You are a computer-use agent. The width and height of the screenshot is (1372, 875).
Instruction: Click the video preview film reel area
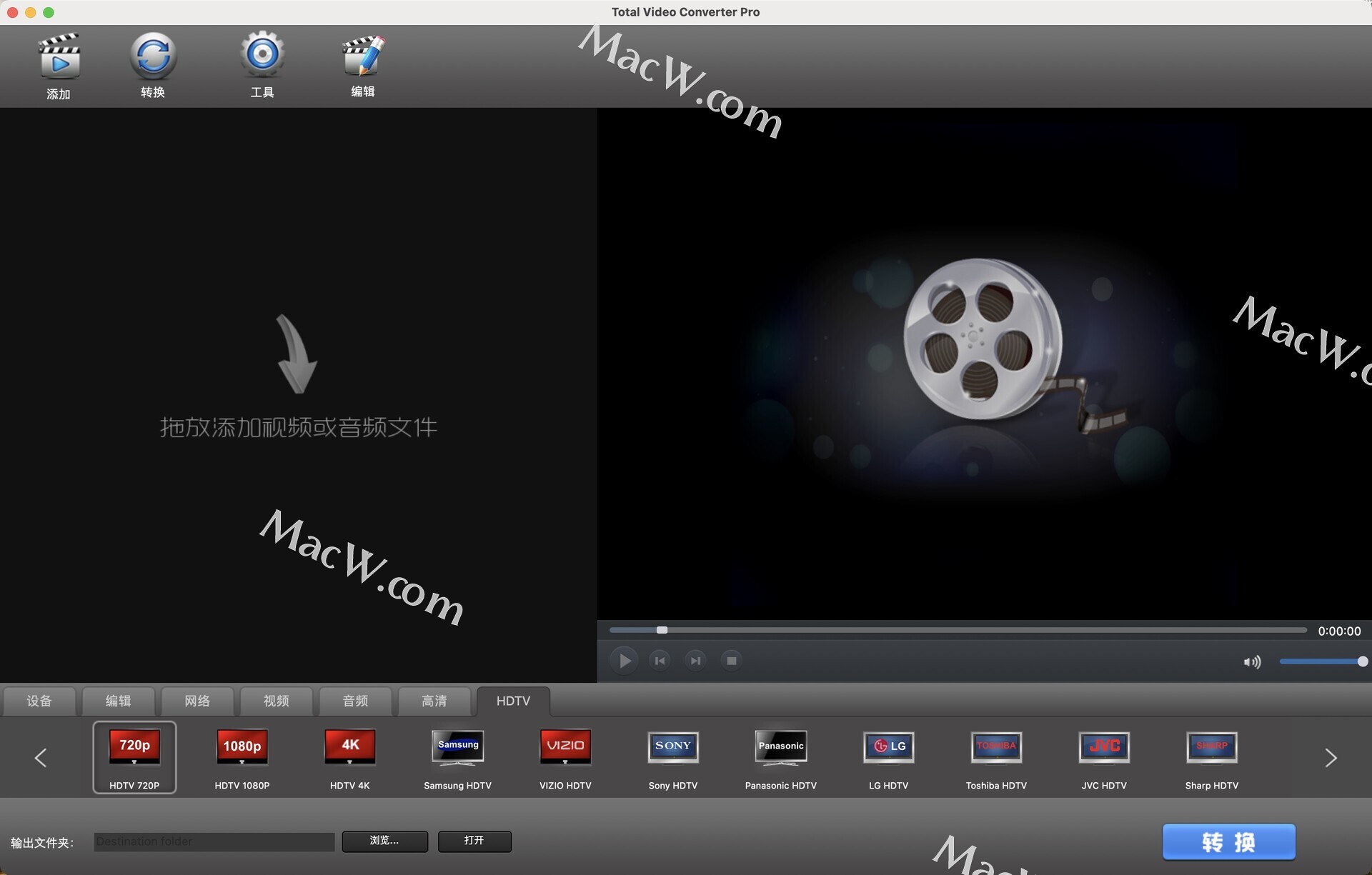[985, 364]
